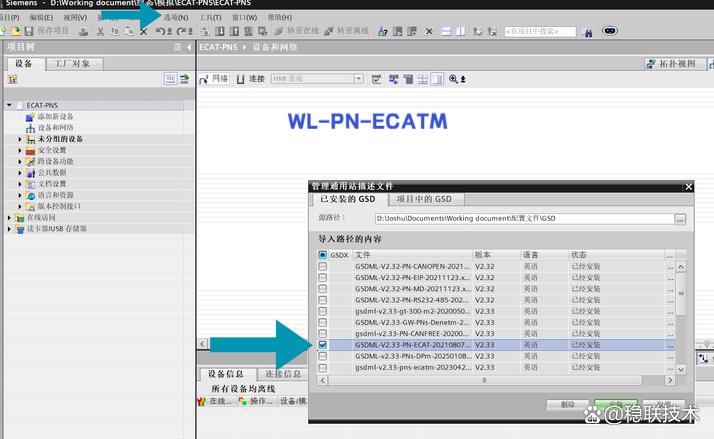
Task: Click 添加新设备 in project tree
Action: (x=56, y=117)
